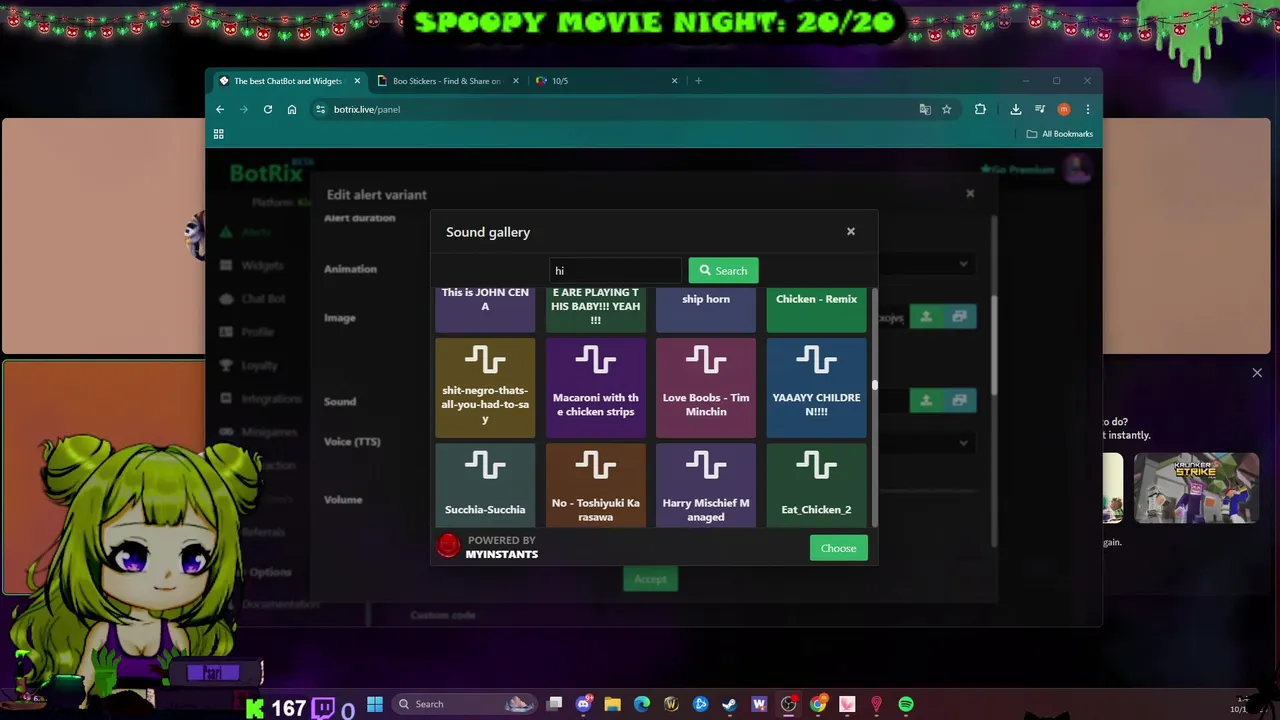Image resolution: width=1280 pixels, height=720 pixels.
Task: Bookmark this page with the star icon
Action: [x=946, y=109]
